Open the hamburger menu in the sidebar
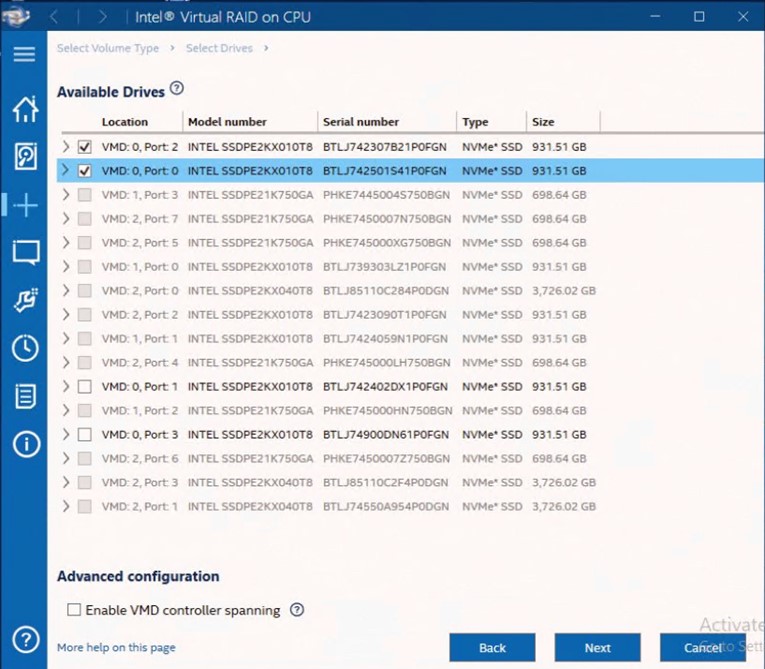The width and height of the screenshot is (765, 669). point(24,54)
